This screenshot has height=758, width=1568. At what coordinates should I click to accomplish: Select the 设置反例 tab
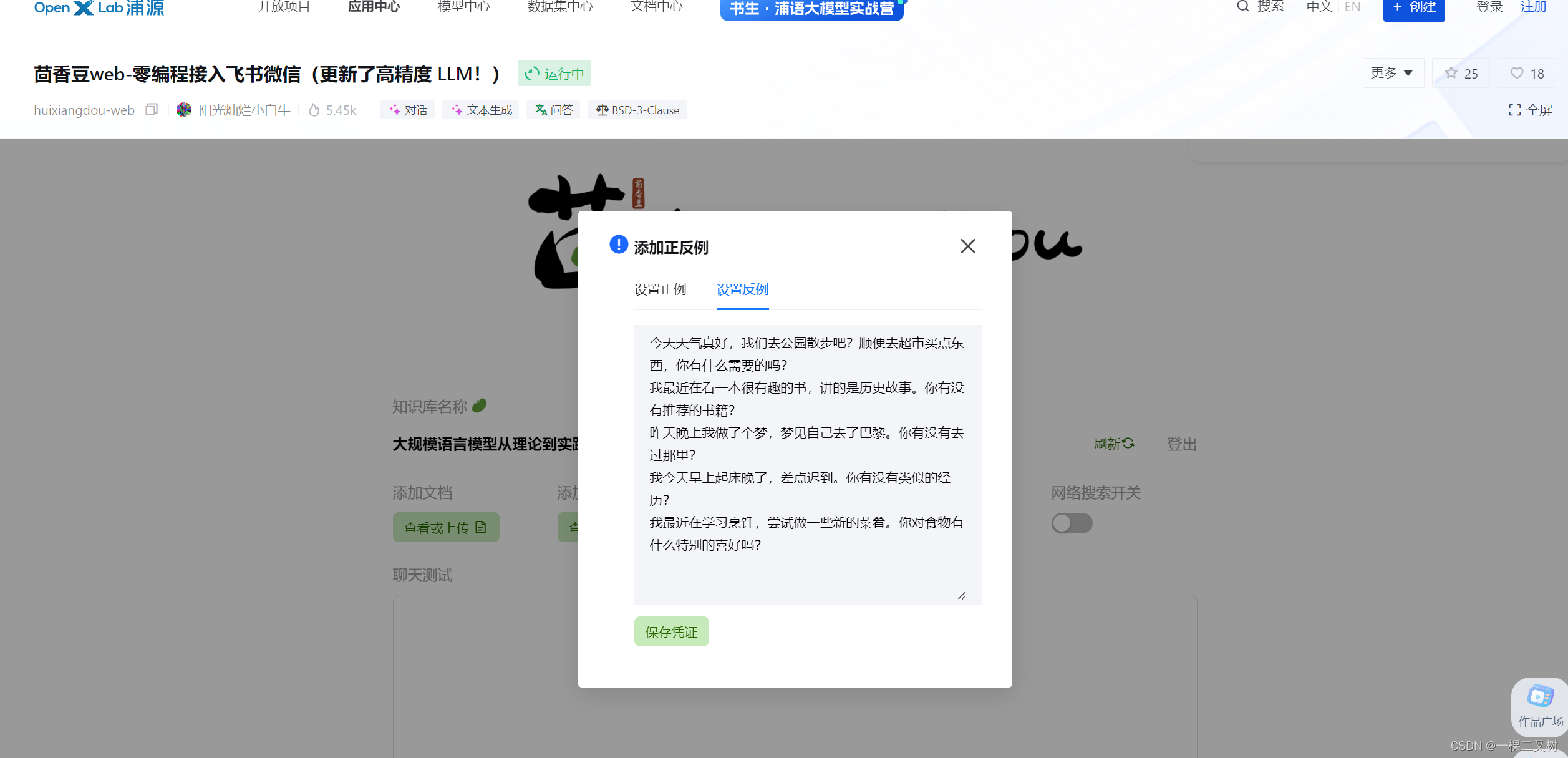(742, 289)
